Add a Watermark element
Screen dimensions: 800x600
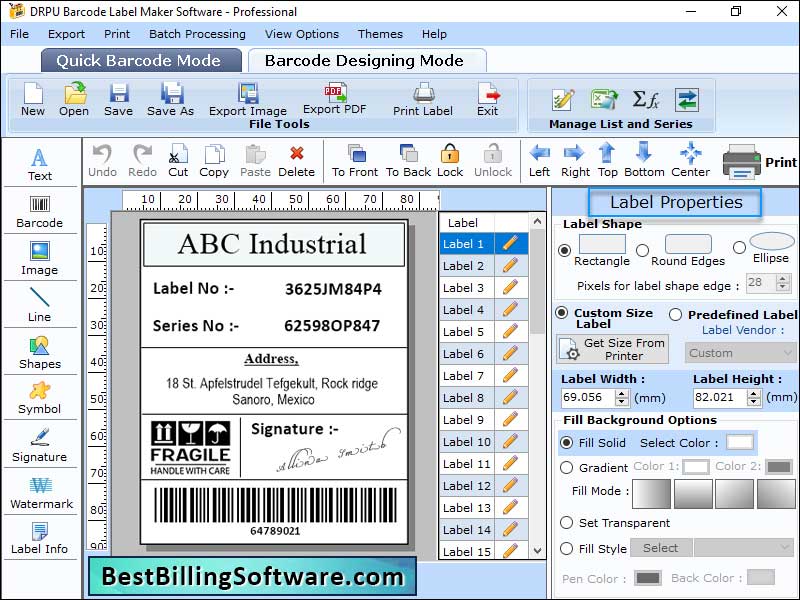[x=40, y=495]
